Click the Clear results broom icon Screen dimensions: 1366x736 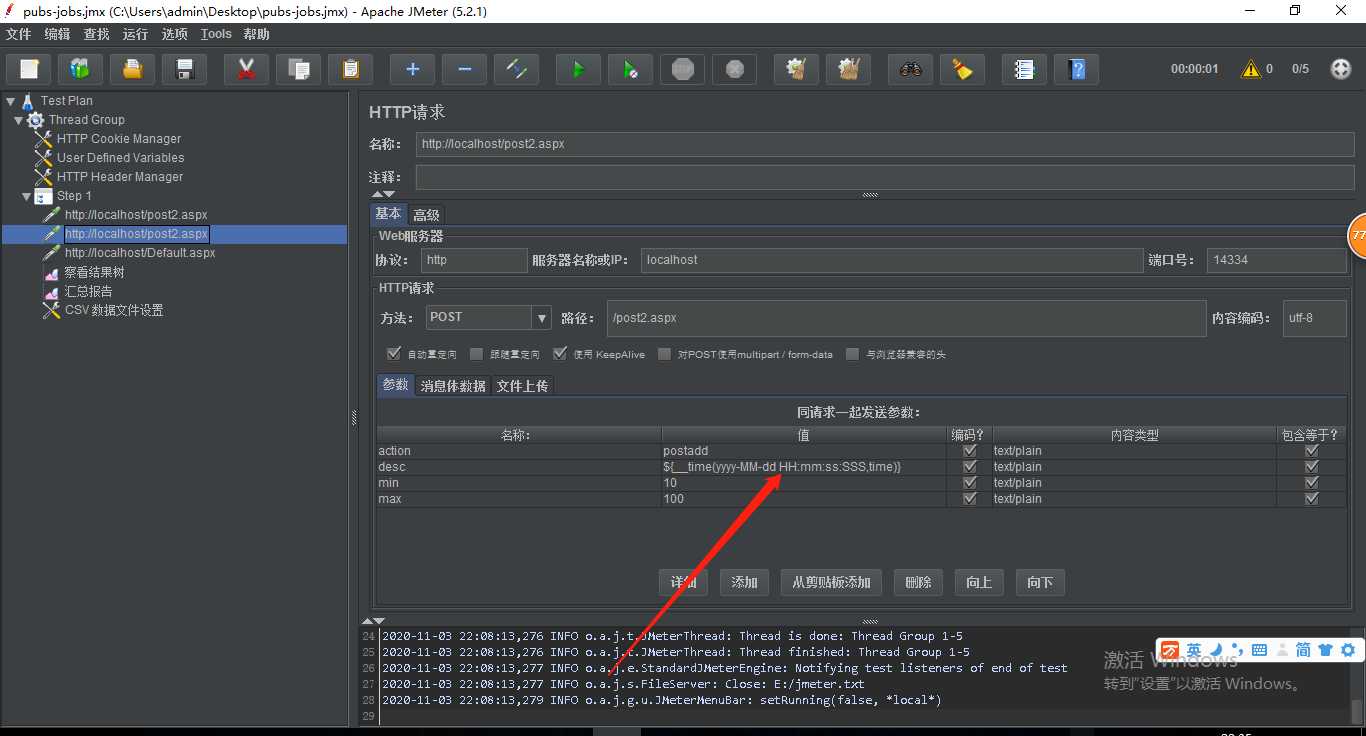pos(796,69)
